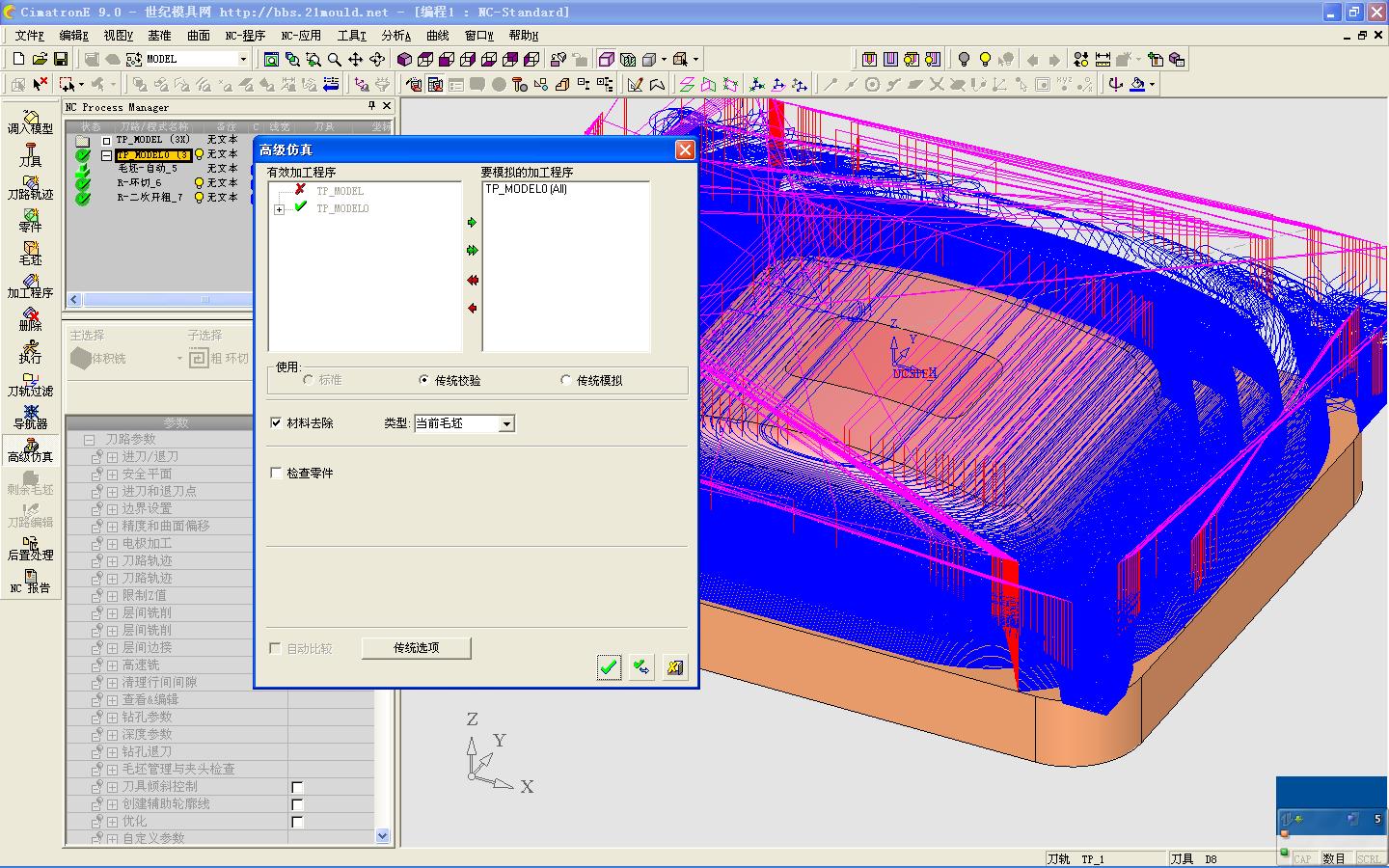Viewport: 1389px width, 868px height.
Task: Open the 编辑 menu
Action: (73, 36)
